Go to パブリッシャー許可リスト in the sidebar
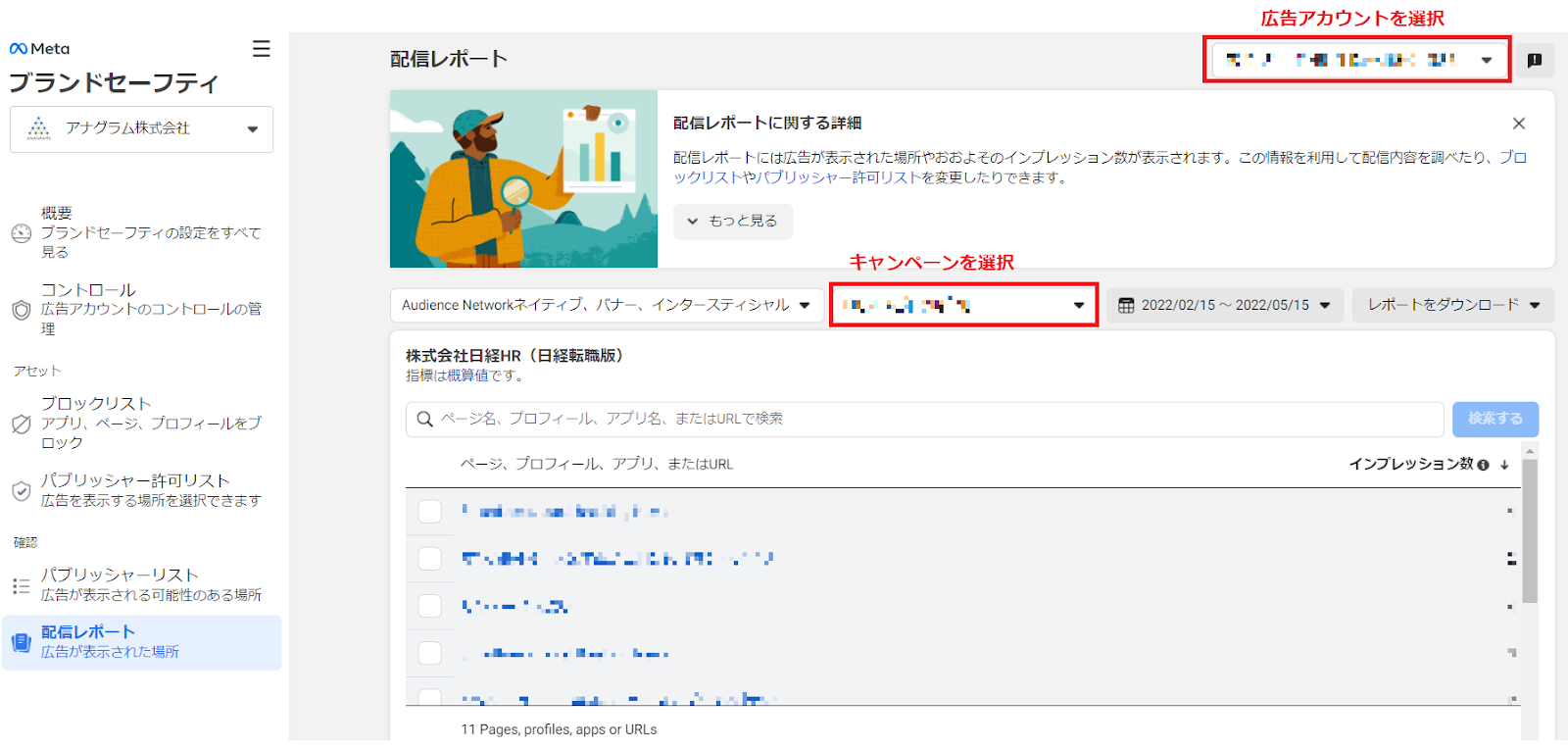1568x749 pixels. pyautogui.click(x=141, y=490)
